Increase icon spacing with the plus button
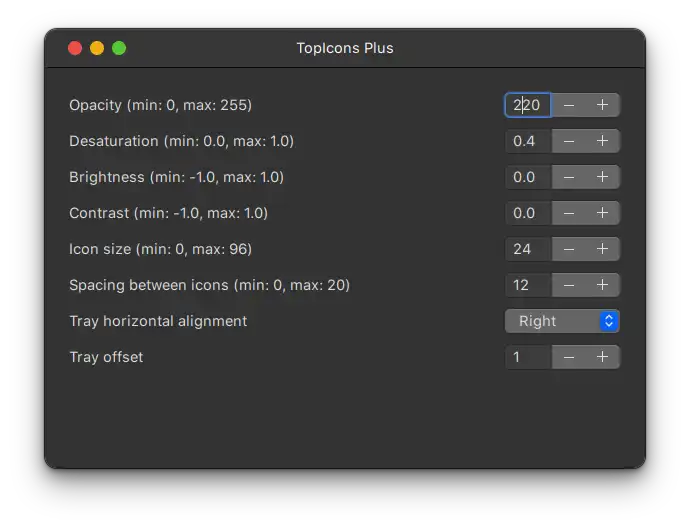 pyautogui.click(x=602, y=285)
